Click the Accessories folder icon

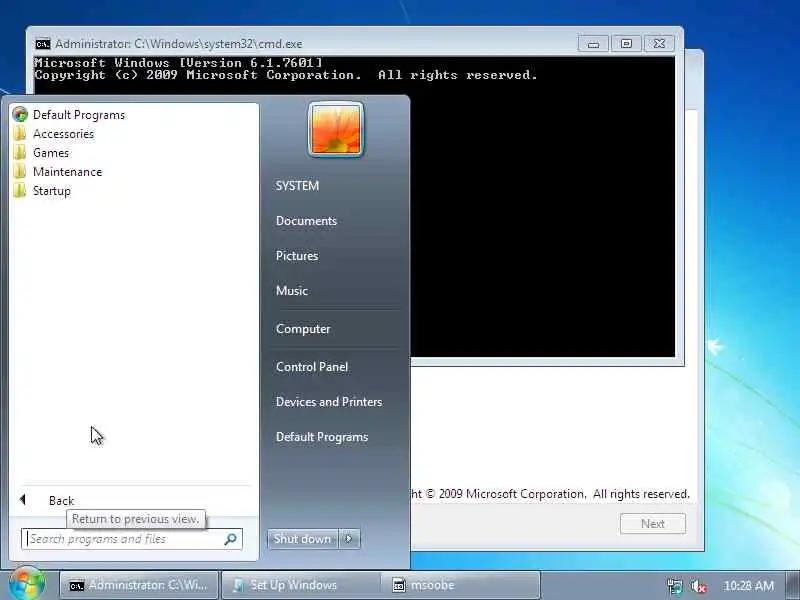pos(20,134)
